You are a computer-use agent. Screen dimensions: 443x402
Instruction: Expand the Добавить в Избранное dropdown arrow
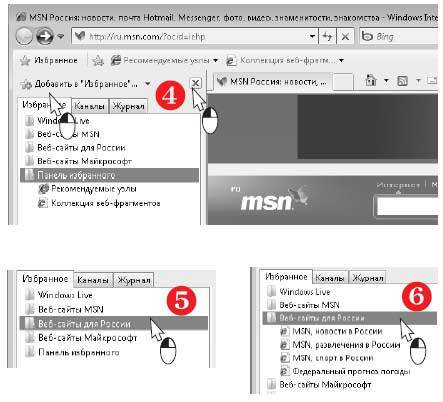click(147, 84)
